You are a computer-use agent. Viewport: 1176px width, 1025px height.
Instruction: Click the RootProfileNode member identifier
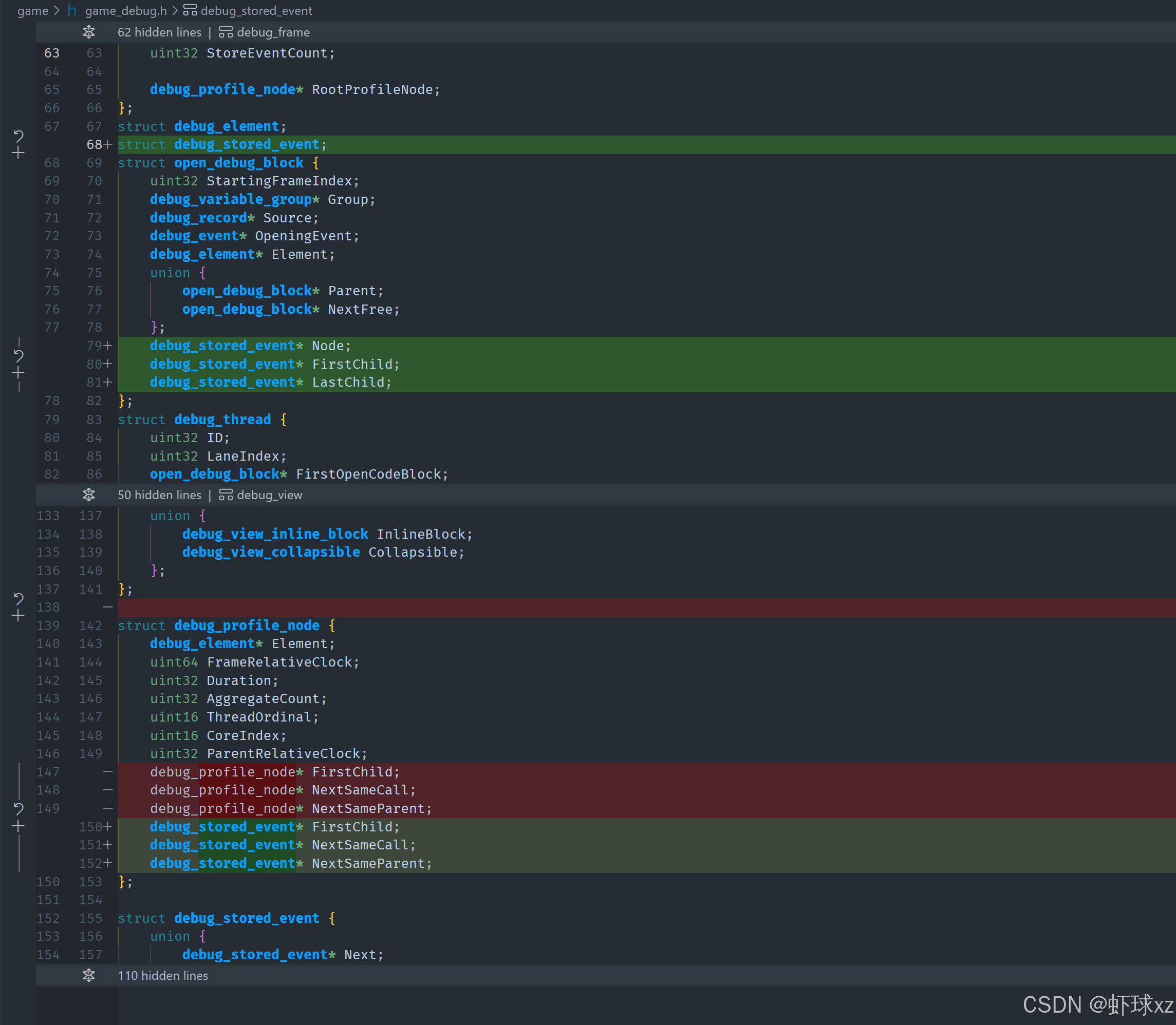(x=372, y=90)
